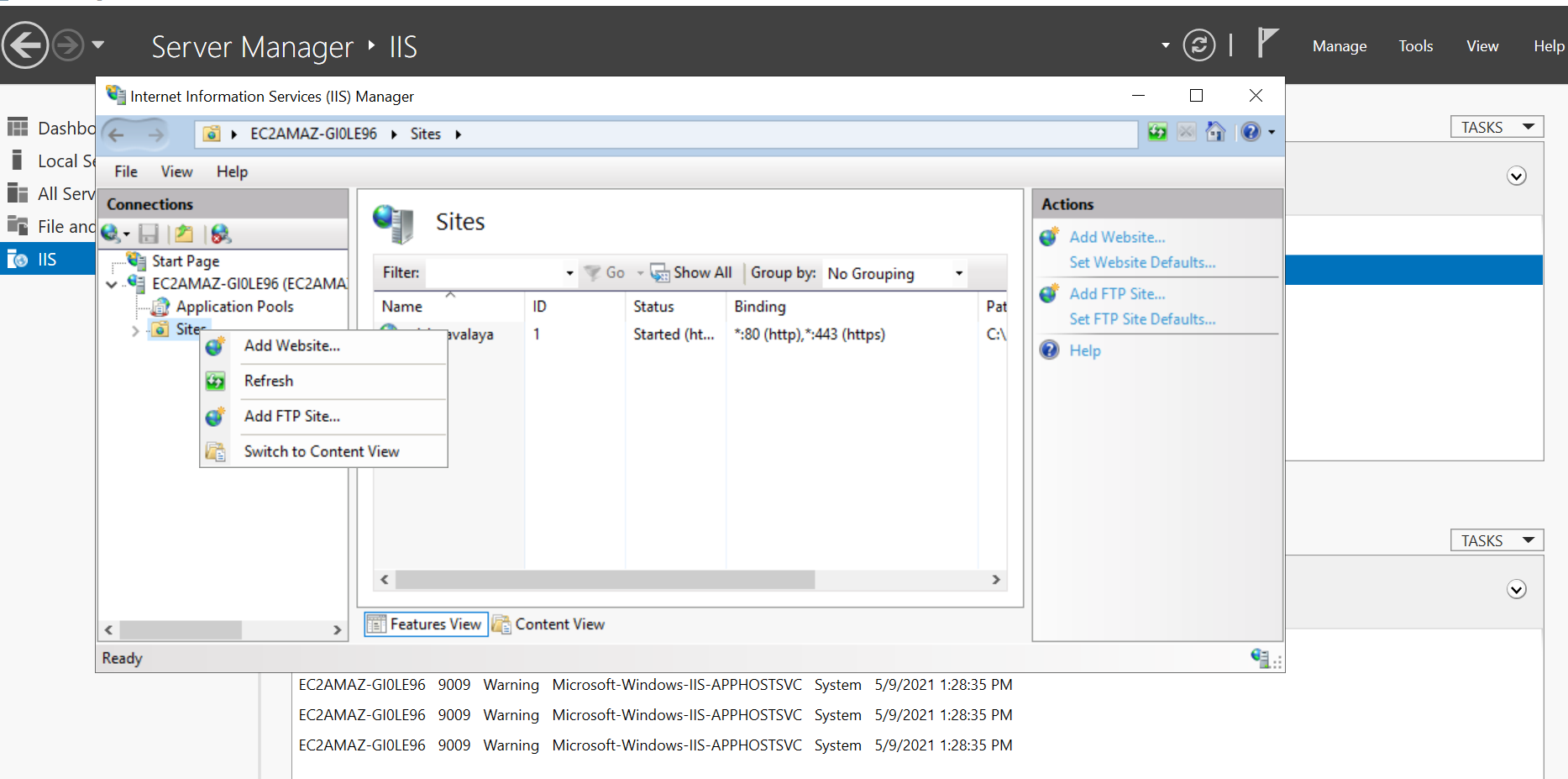This screenshot has height=779, width=1568.
Task: Click the Delete Connection icon in Connections toolbar
Action: pyautogui.click(x=221, y=234)
